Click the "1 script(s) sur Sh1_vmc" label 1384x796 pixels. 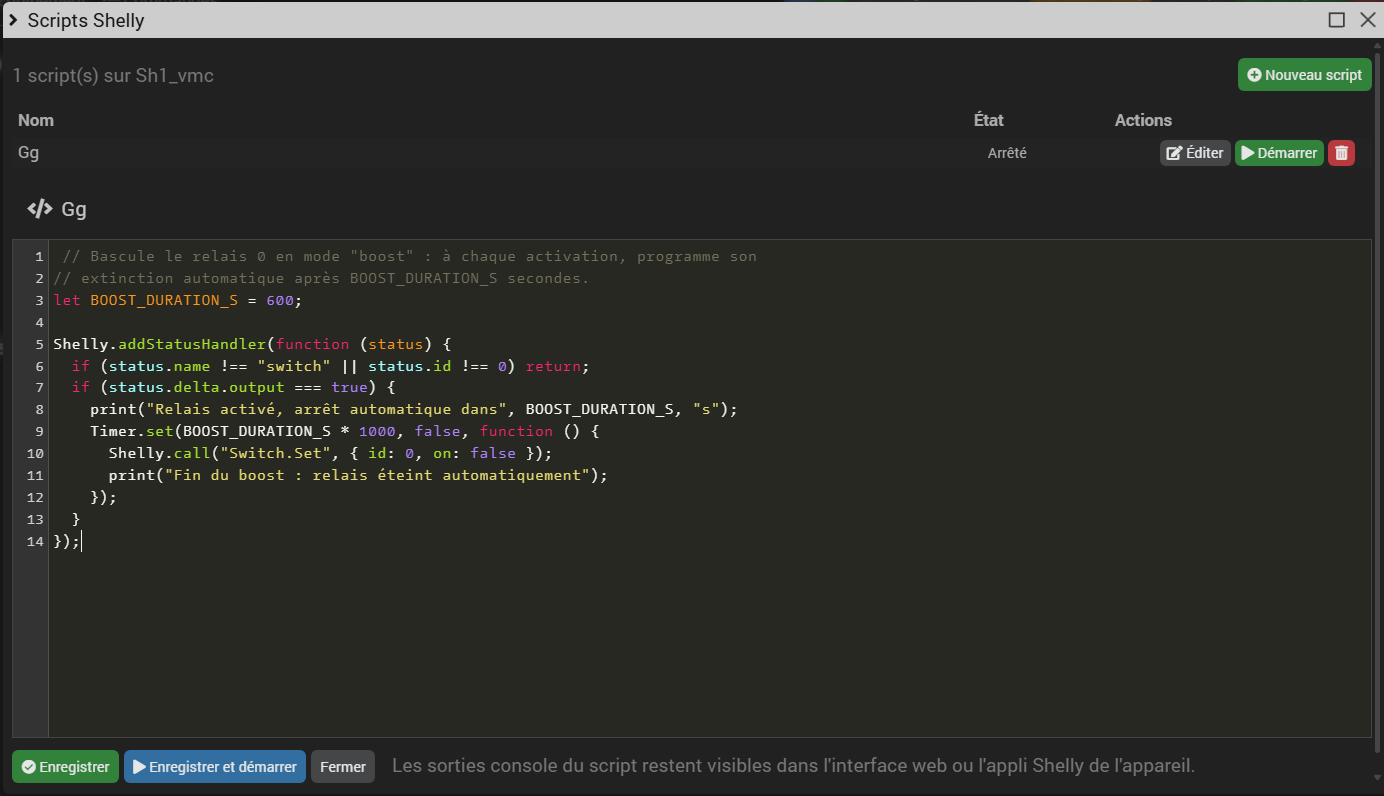(113, 75)
